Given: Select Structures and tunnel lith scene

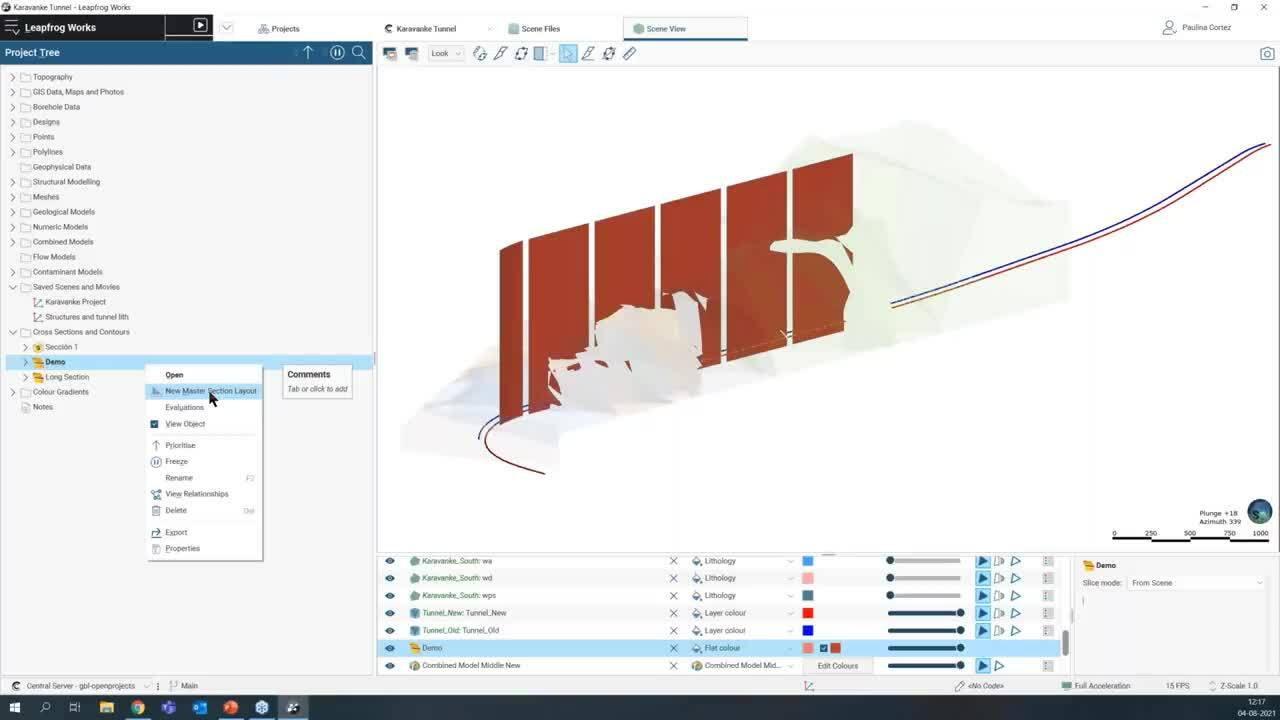Looking at the screenshot, I should click(86, 317).
